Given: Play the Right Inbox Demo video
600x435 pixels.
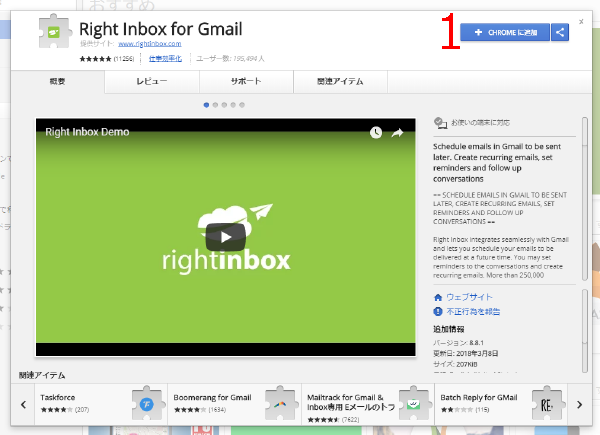Looking at the screenshot, I should (225, 237).
